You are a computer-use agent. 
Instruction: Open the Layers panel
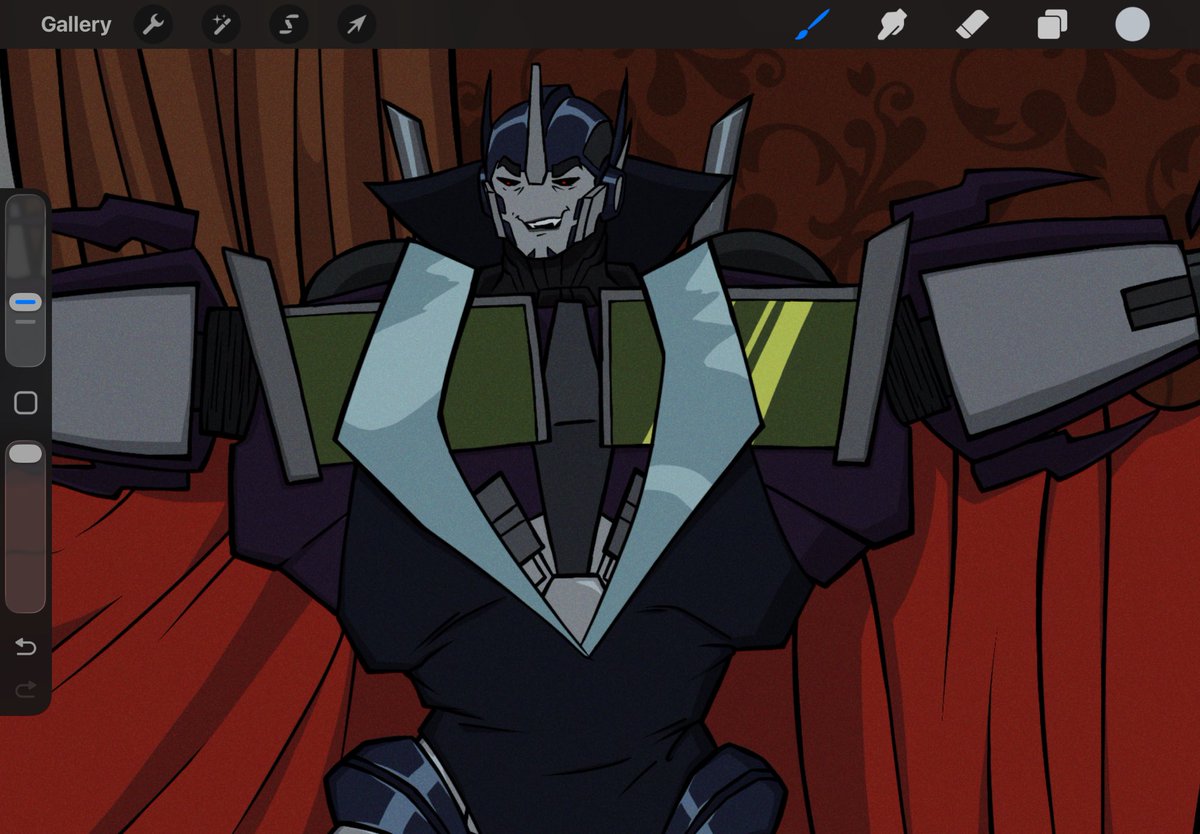pyautogui.click(x=1052, y=24)
